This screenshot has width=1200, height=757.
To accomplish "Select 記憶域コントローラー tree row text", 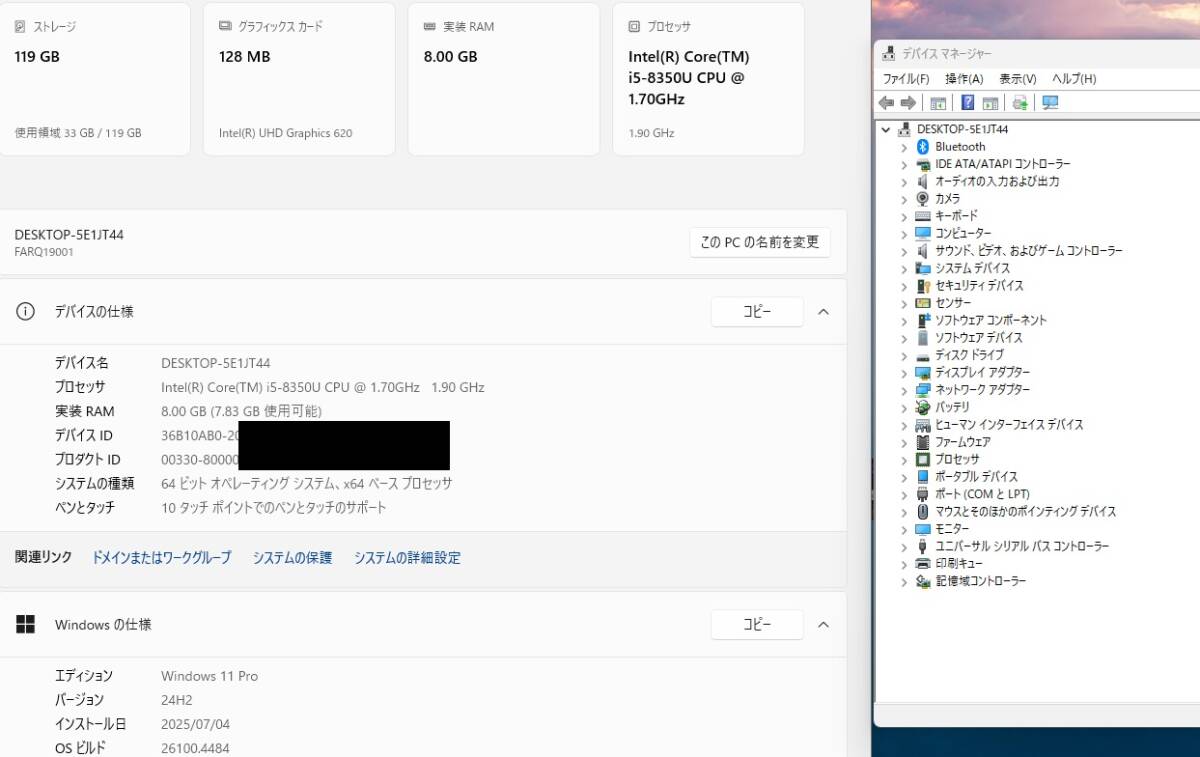I will [x=980, y=582].
